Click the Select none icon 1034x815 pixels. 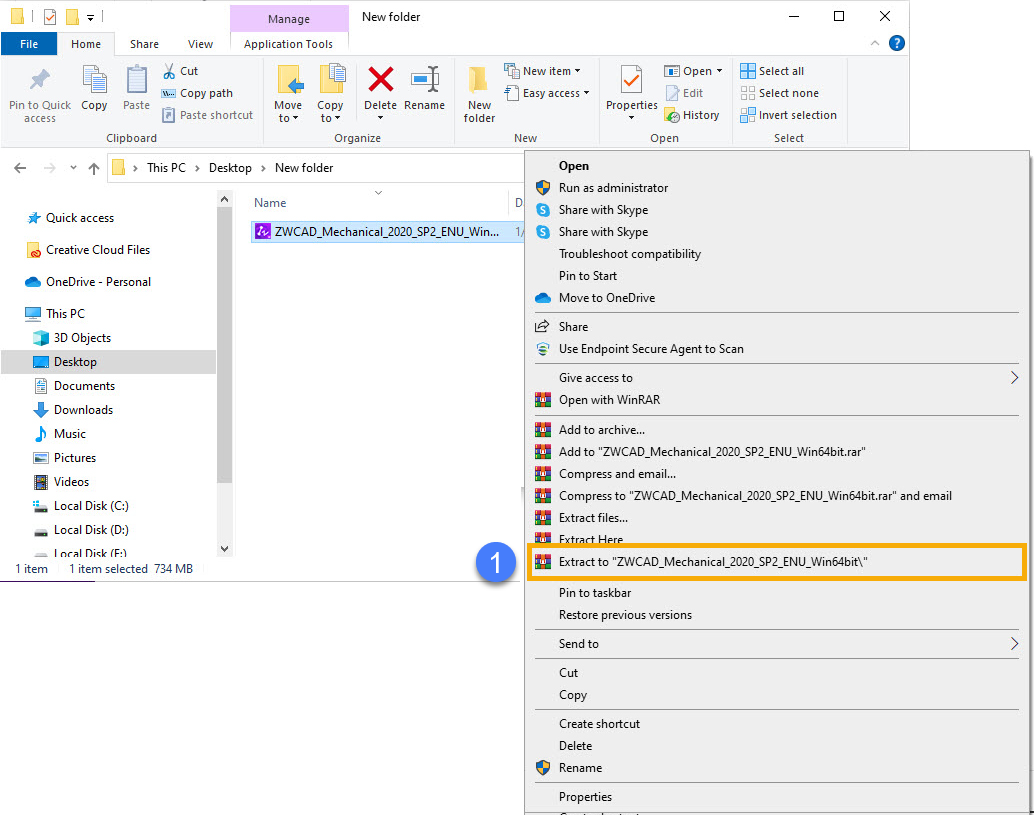pos(748,94)
